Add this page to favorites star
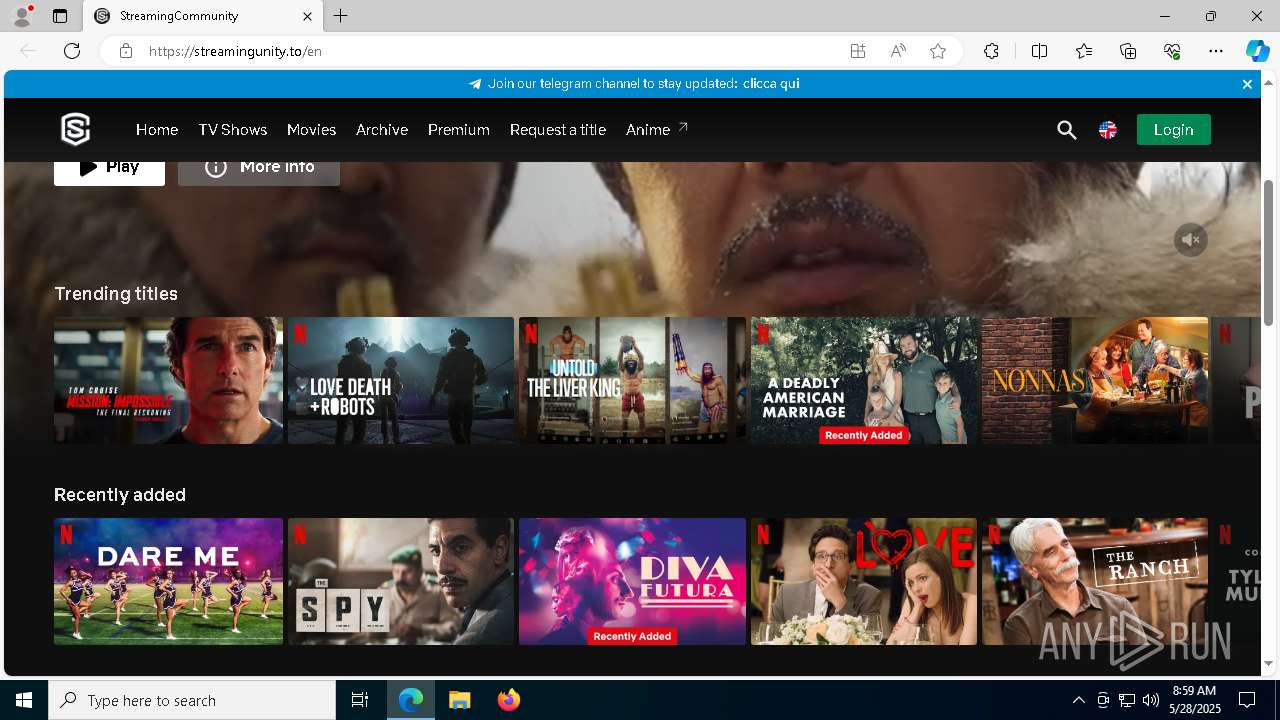This screenshot has height=720, width=1280. [x=938, y=51]
